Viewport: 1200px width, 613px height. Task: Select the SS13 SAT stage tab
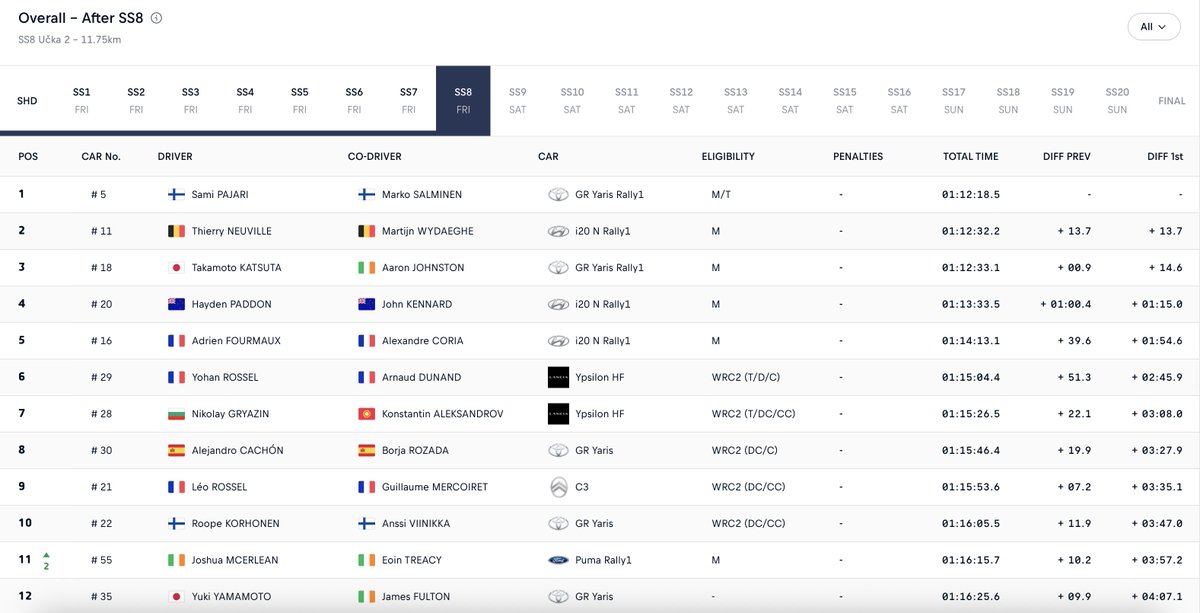(736, 101)
